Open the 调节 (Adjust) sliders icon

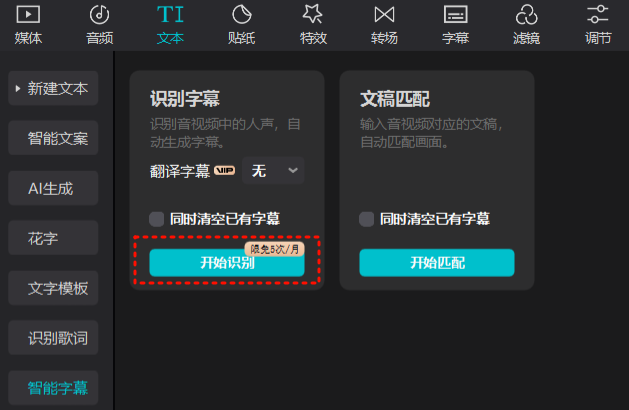(598, 15)
